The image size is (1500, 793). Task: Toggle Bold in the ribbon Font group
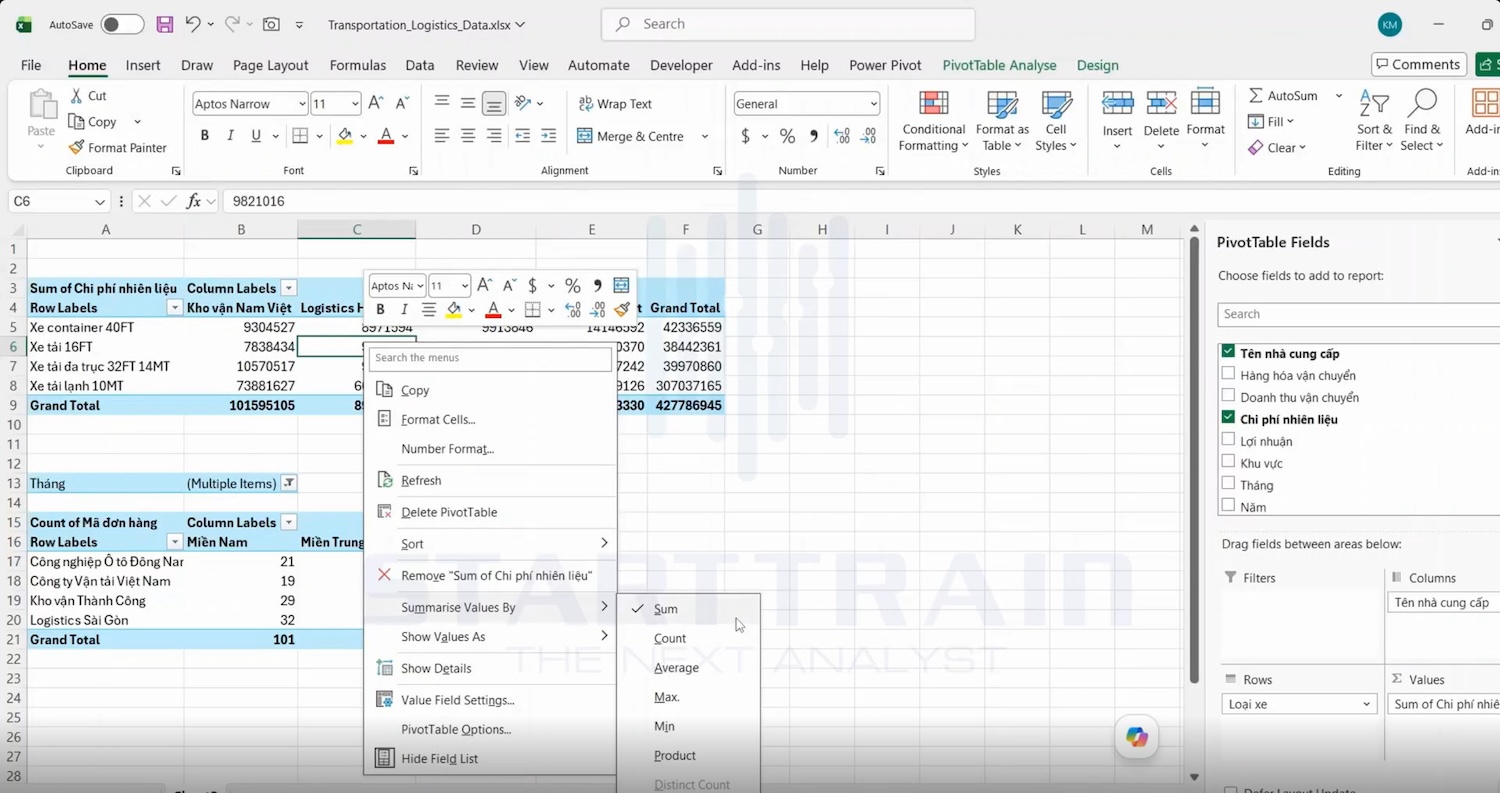(205, 136)
